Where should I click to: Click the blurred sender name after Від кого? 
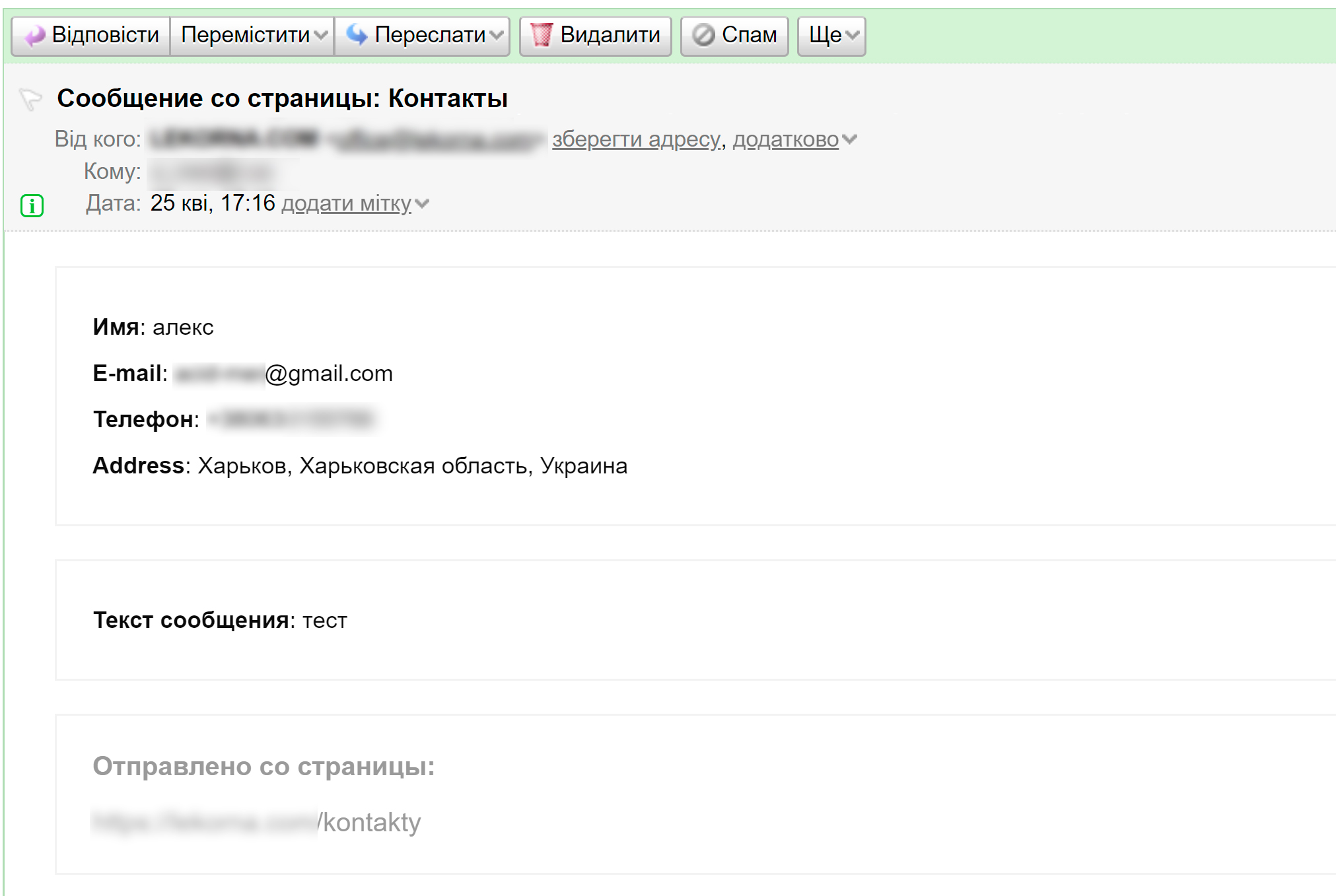(x=234, y=139)
